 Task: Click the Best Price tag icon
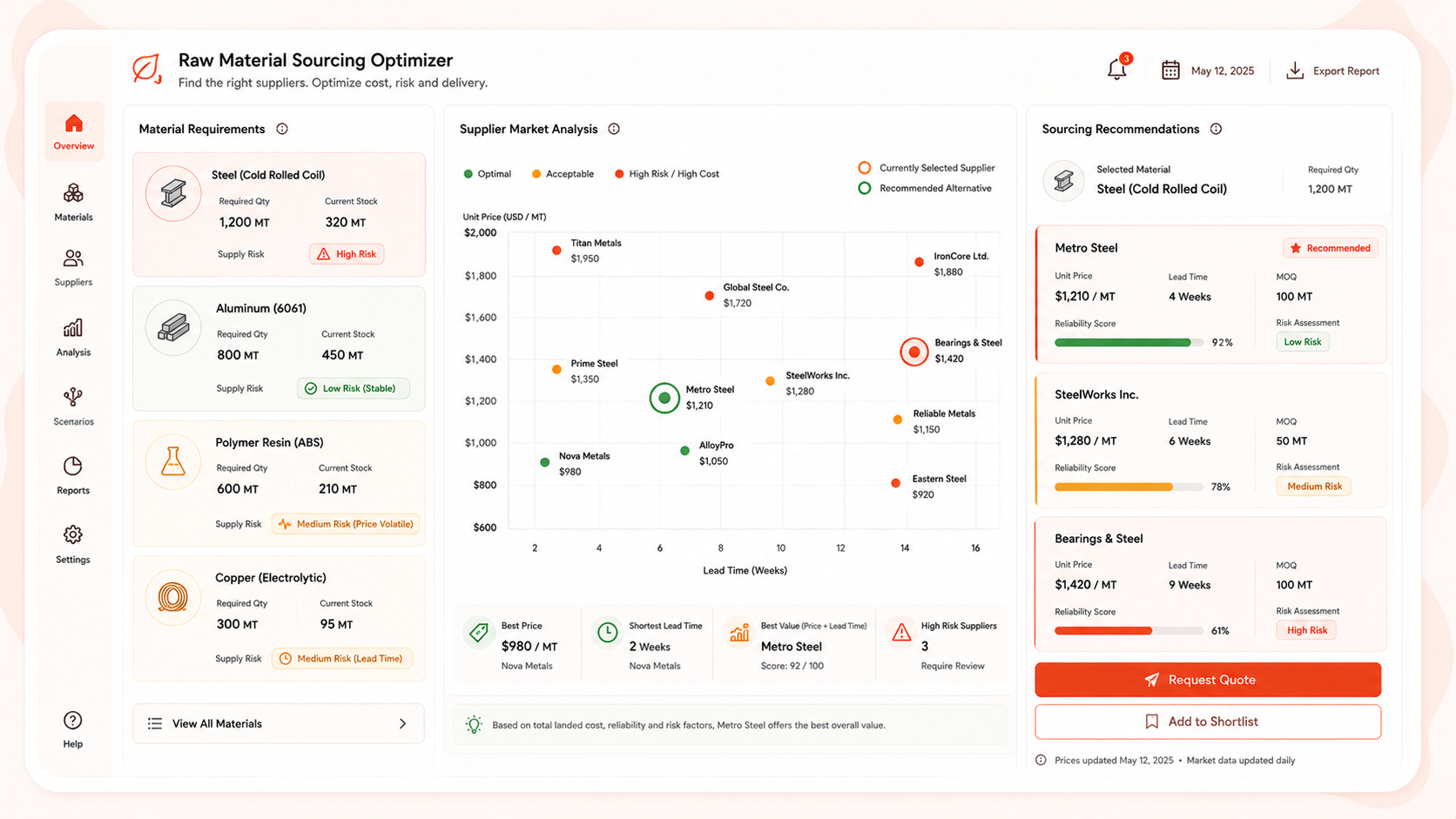[478, 633]
